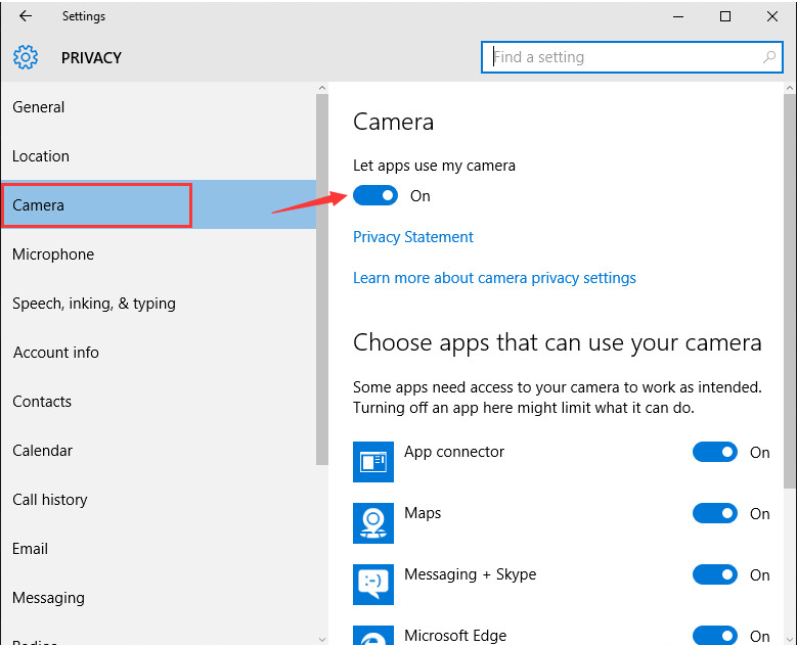Click the Microsoft Edge app icon
The width and height of the screenshot is (797, 645).
373,635
